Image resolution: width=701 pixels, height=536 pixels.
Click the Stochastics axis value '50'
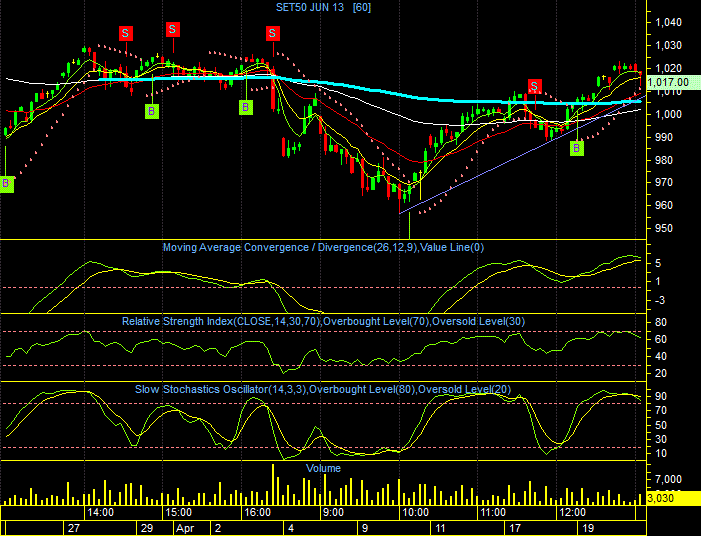click(661, 425)
